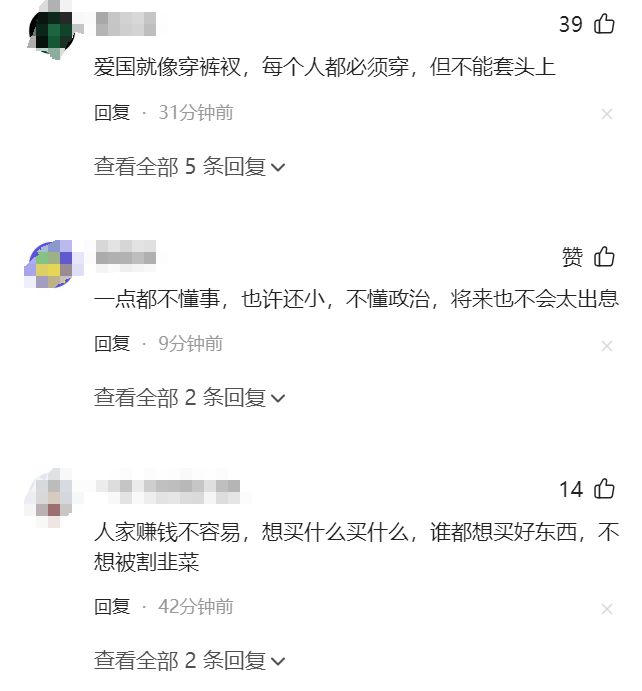Image resolution: width=642 pixels, height=691 pixels.
Task: Open the first commenter's dark green avatar
Action: pyautogui.click(x=54, y=30)
